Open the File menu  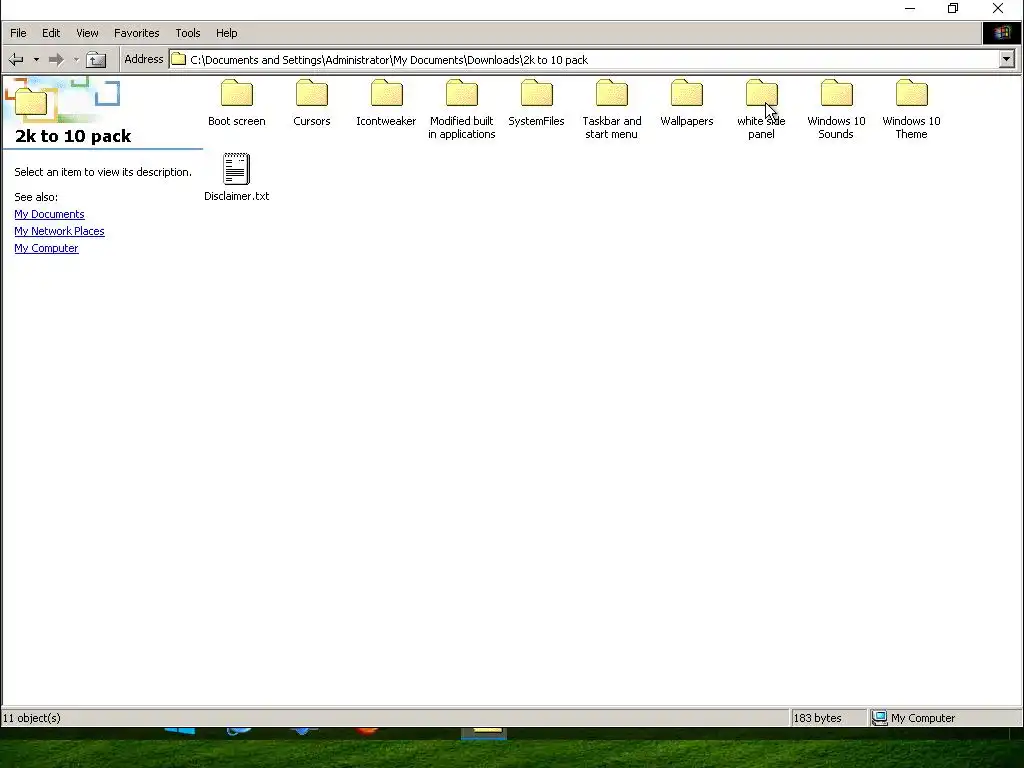[x=18, y=33]
